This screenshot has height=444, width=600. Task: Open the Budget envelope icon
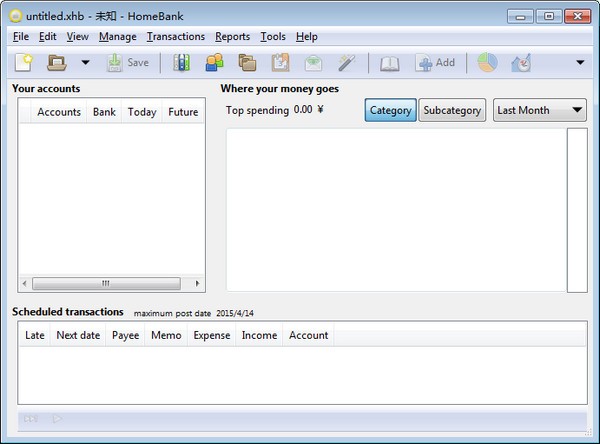[x=313, y=63]
